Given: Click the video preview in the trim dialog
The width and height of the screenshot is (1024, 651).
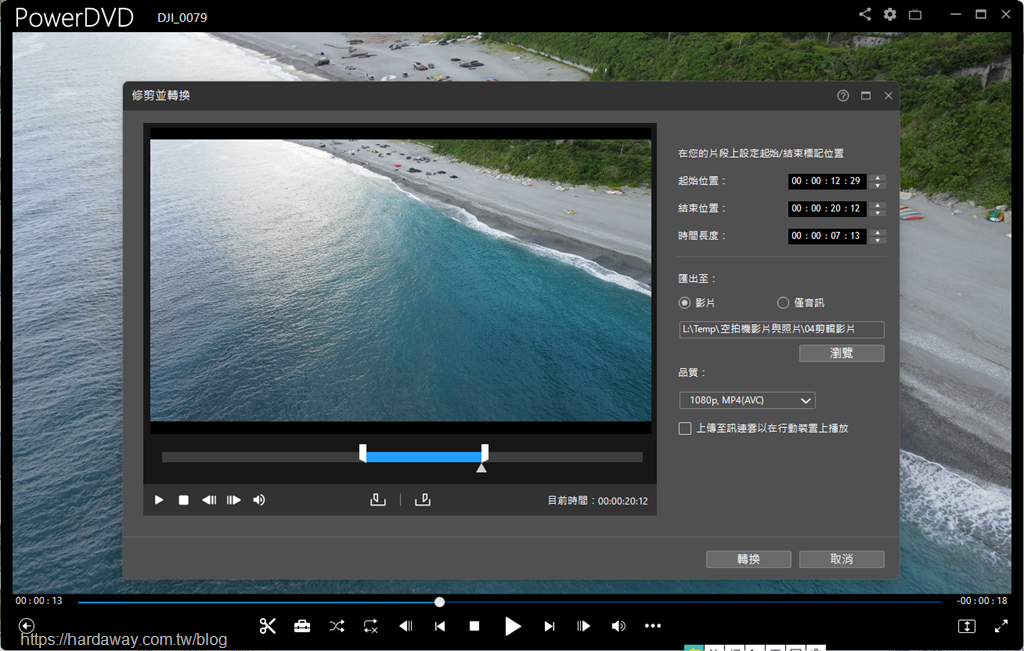Looking at the screenshot, I should coord(400,281).
